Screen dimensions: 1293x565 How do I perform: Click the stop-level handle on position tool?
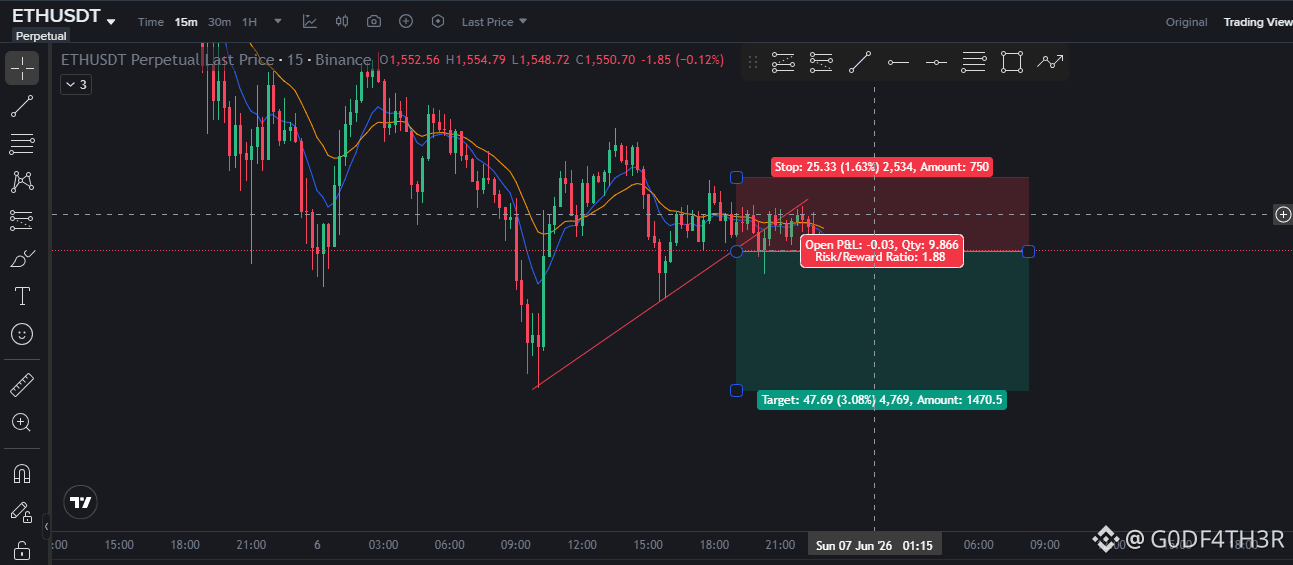coord(737,177)
